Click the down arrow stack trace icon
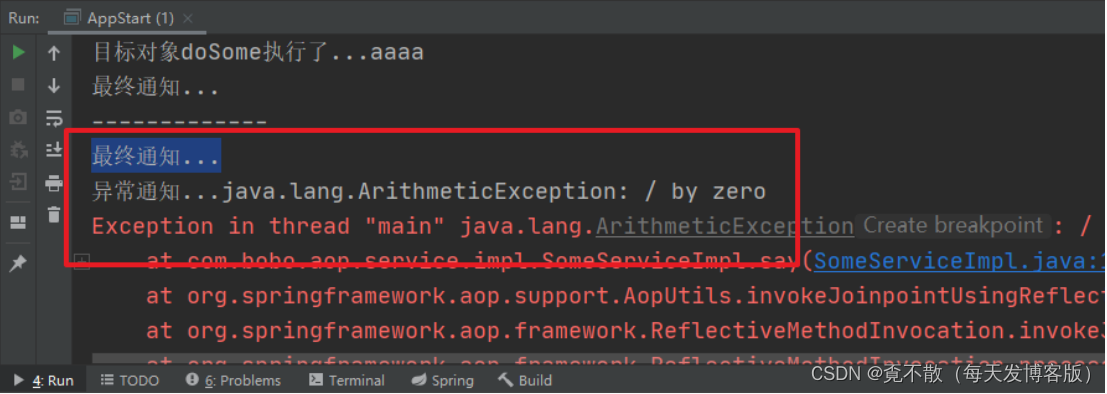Screen dimensions: 1107x394 54,85
